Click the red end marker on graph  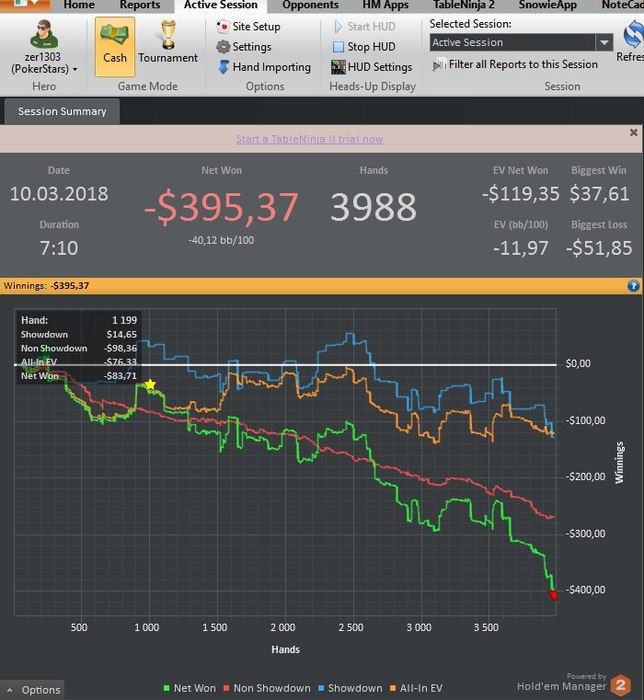click(x=553, y=596)
